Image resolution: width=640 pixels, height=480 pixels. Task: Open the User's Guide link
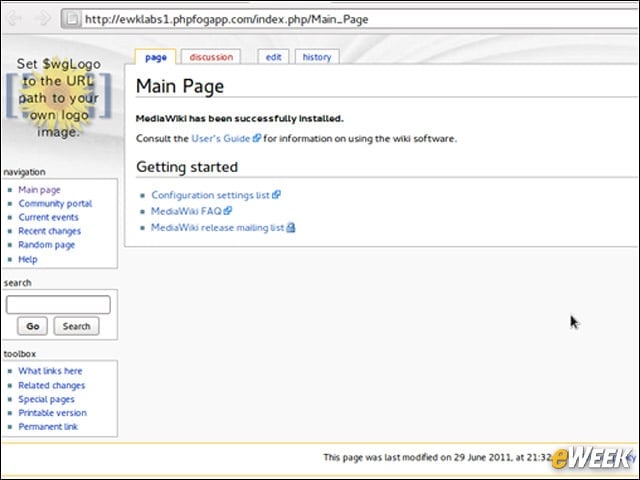click(x=220, y=138)
